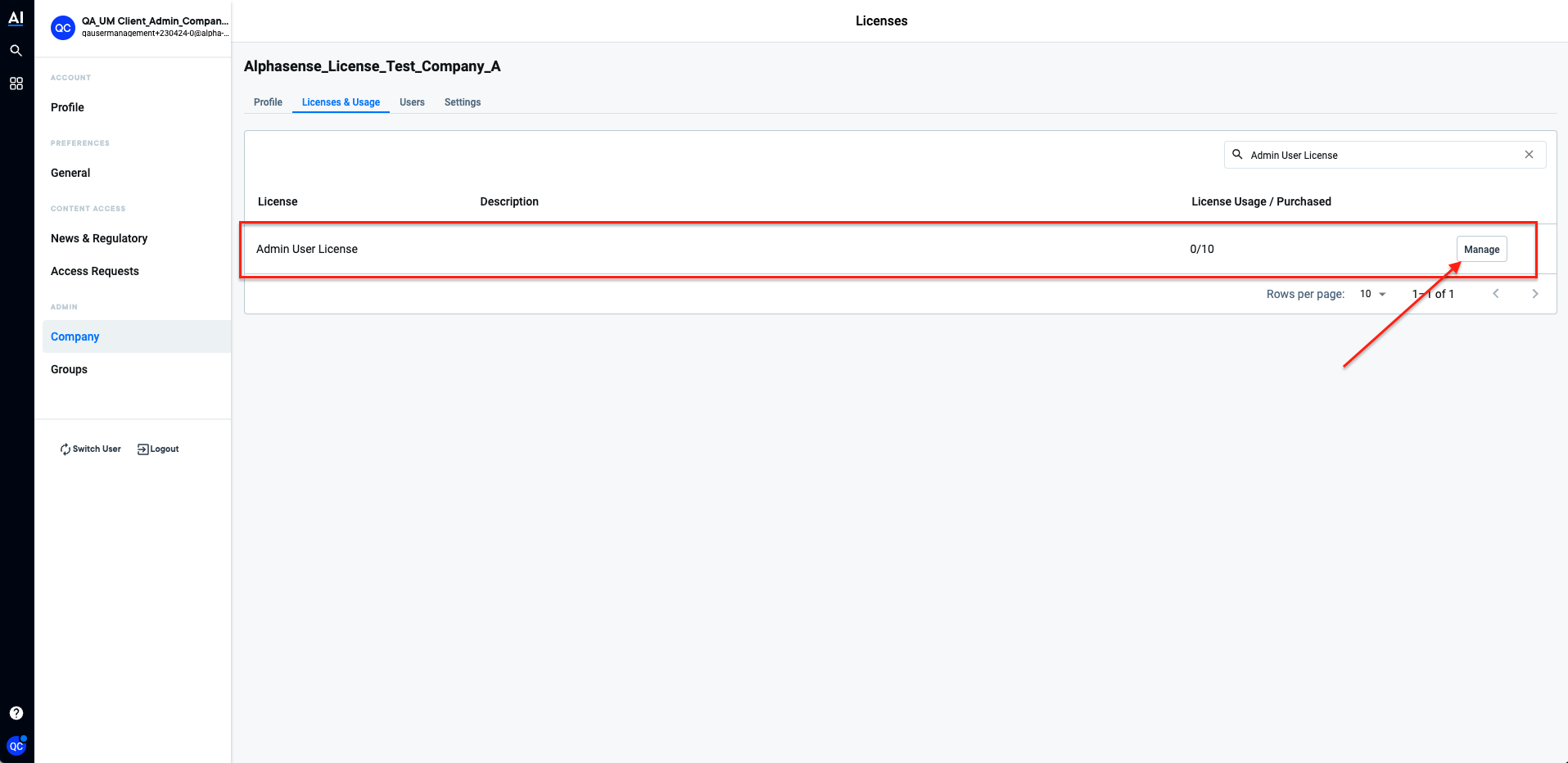Click the search magnifier in license search field

click(1238, 154)
